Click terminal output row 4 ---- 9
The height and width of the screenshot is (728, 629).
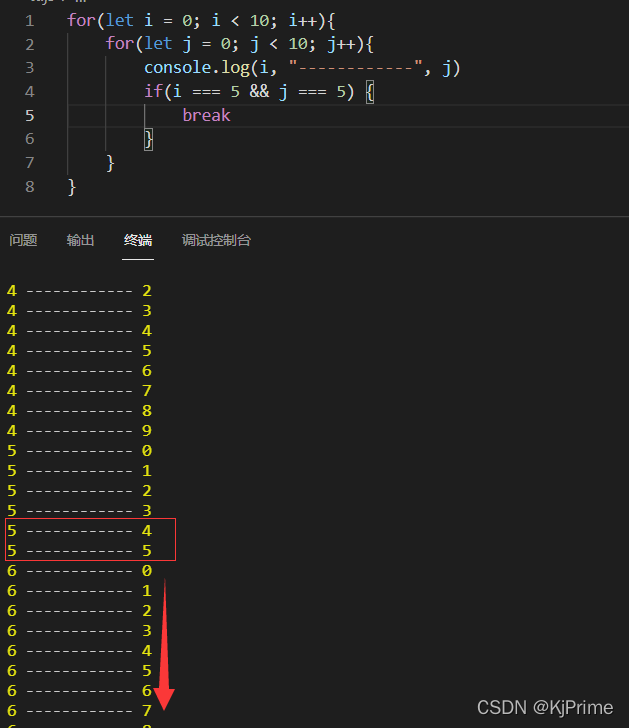[x=79, y=431]
